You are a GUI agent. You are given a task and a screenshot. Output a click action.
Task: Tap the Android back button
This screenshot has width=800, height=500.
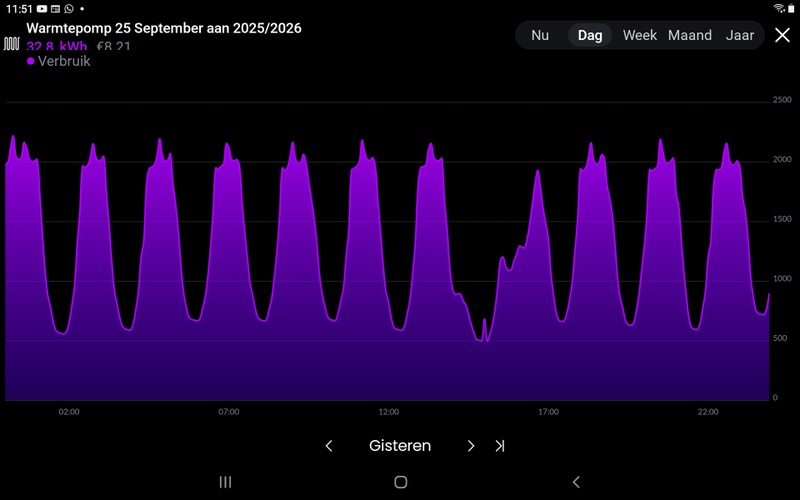pos(576,482)
